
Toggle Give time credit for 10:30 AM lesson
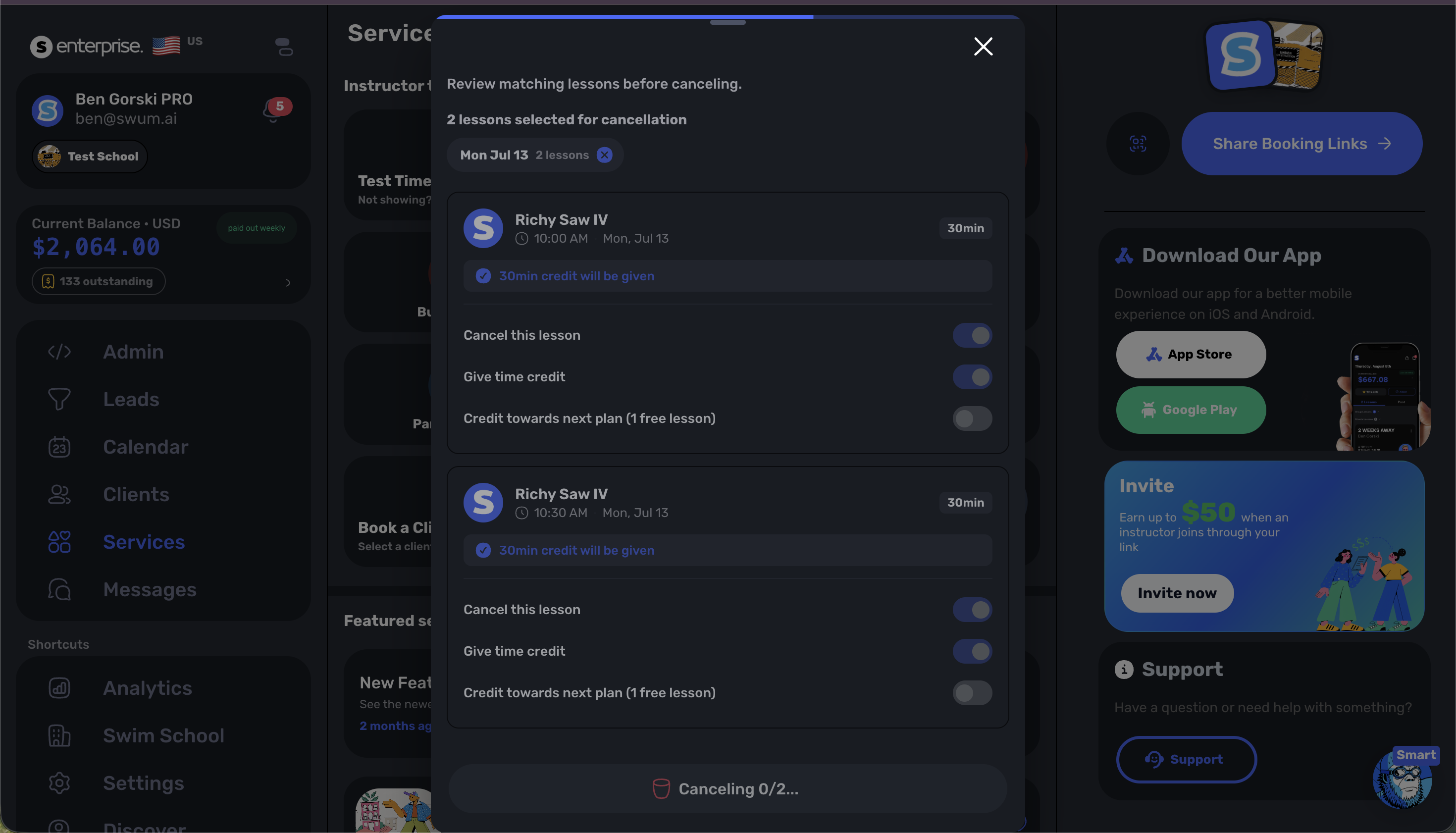pyautogui.click(x=972, y=651)
